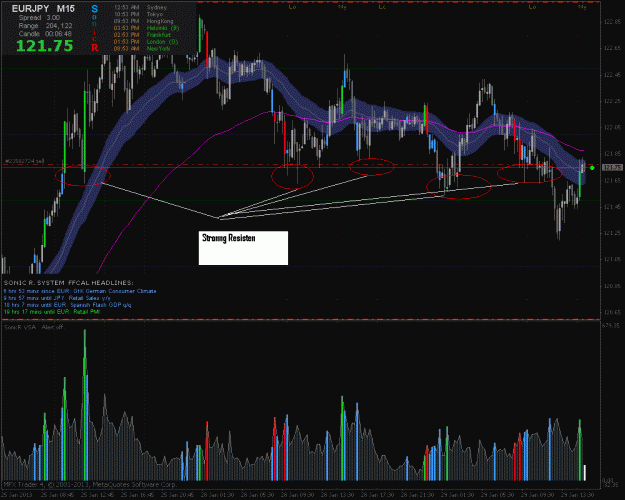The width and height of the screenshot is (625, 500).
Task: Click 121.85 on the price scale
Action: [x=612, y=154]
